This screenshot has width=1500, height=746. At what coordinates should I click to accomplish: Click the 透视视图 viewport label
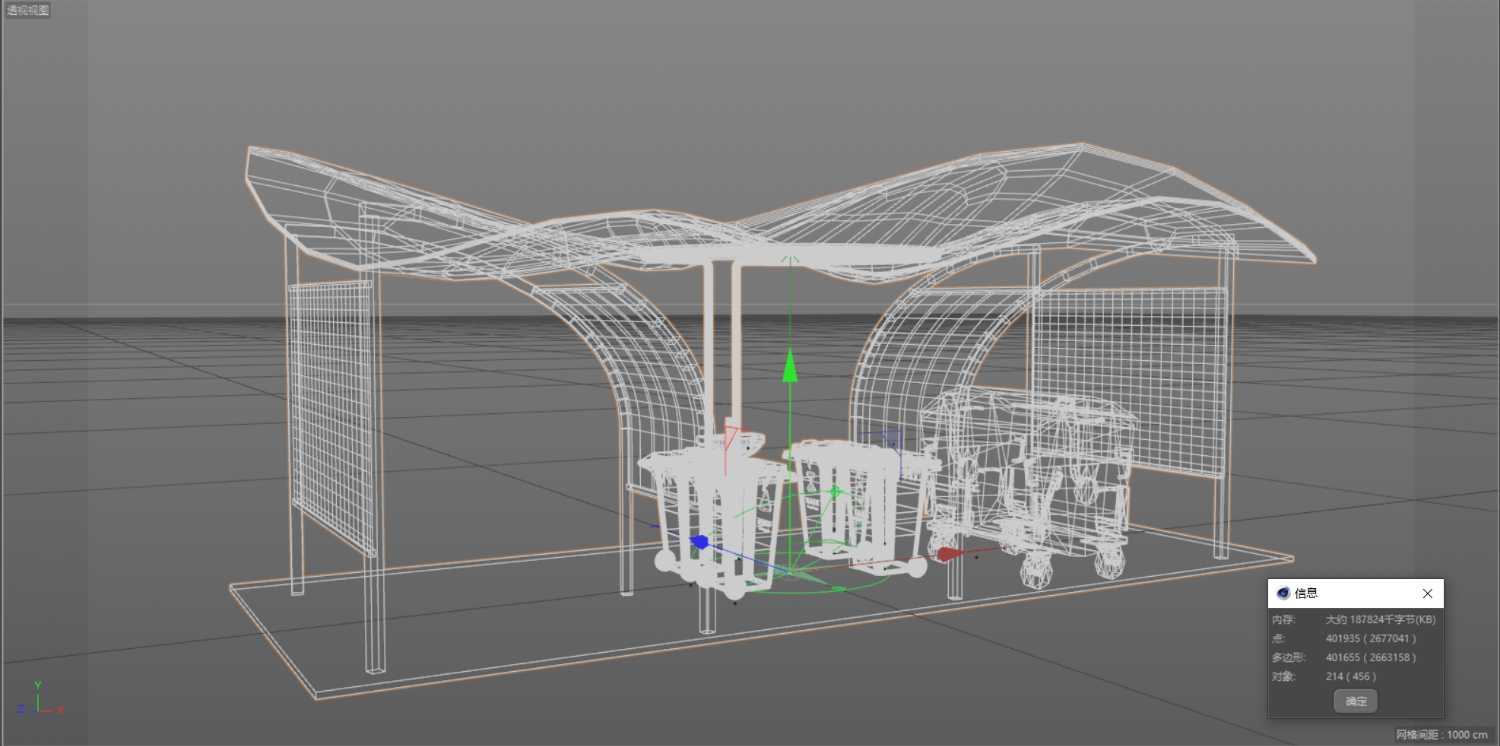click(x=27, y=10)
